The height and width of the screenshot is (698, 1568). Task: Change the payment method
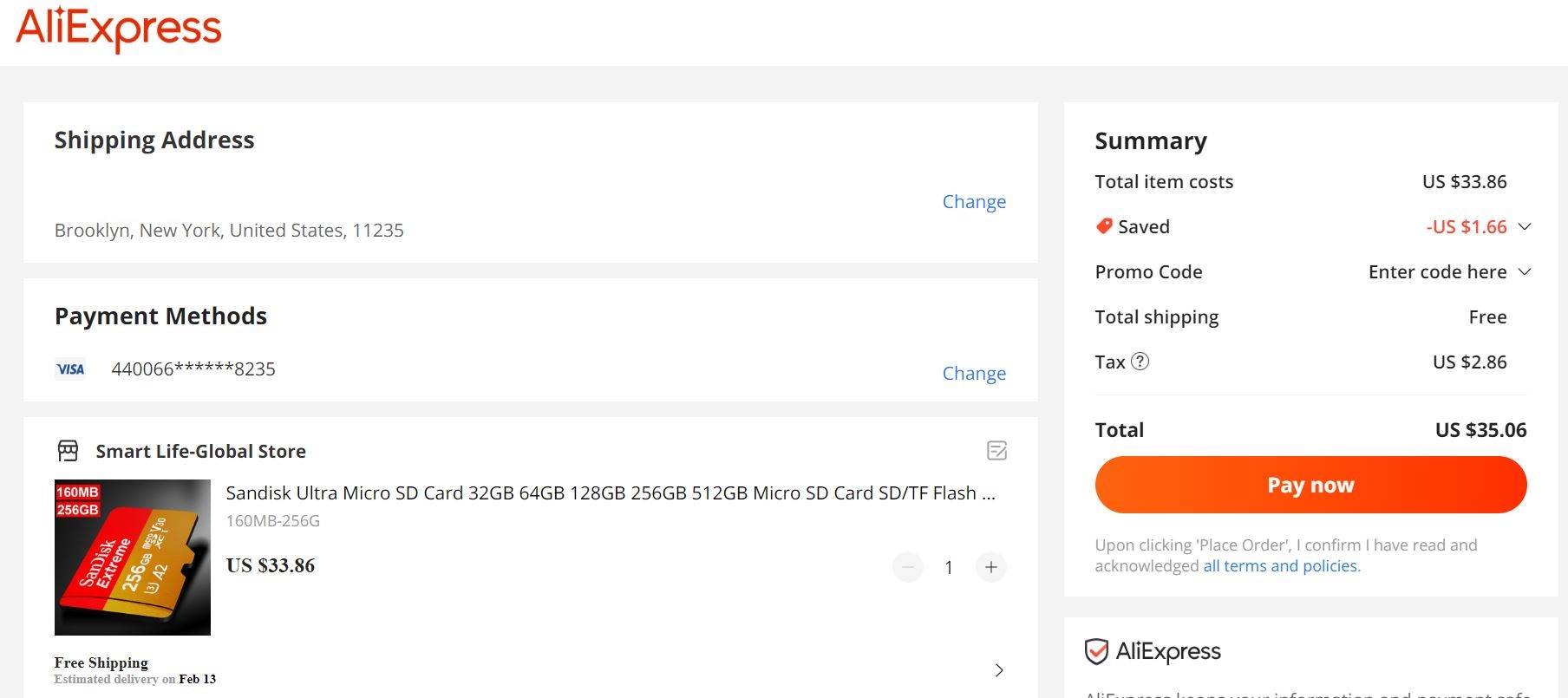tap(973, 374)
